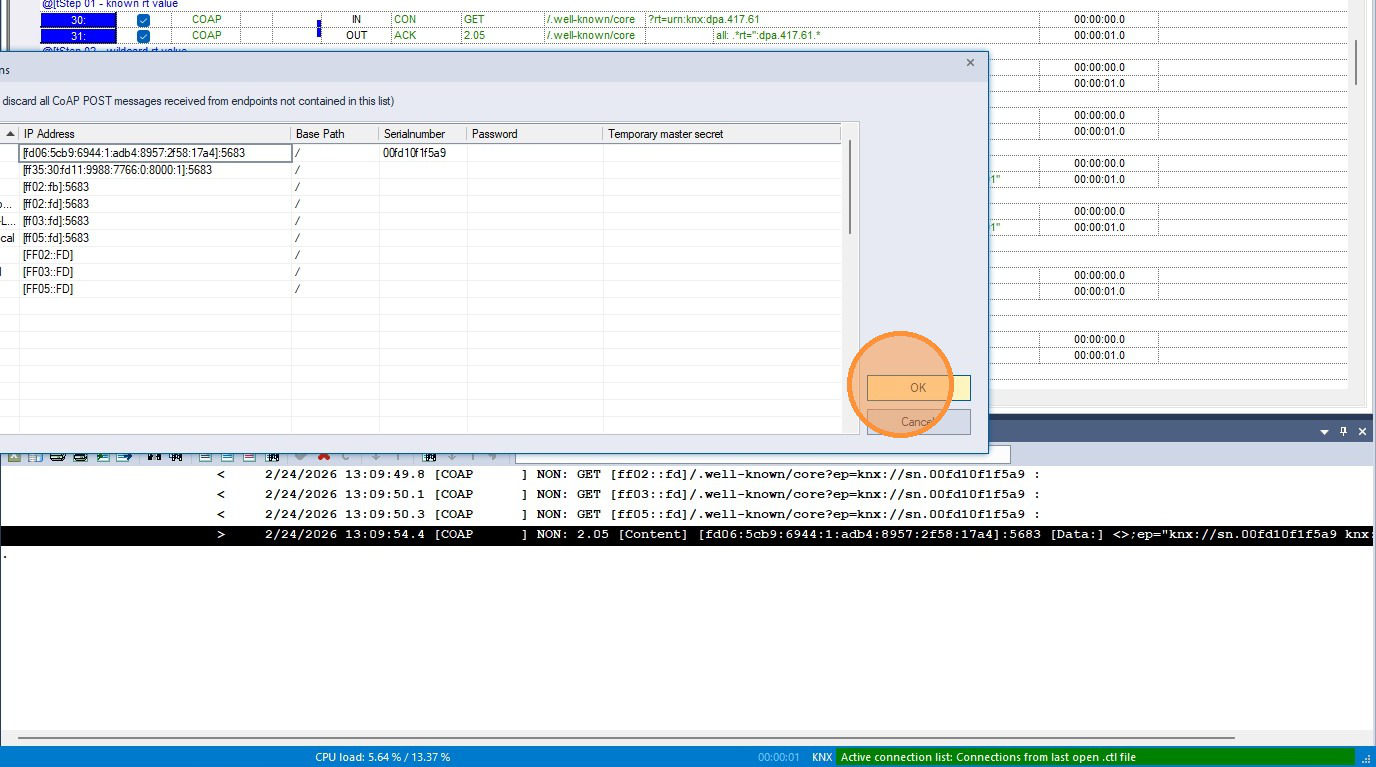Toggle the checkbox in step row 31
This screenshot has width=1376, height=767.
(x=143, y=36)
